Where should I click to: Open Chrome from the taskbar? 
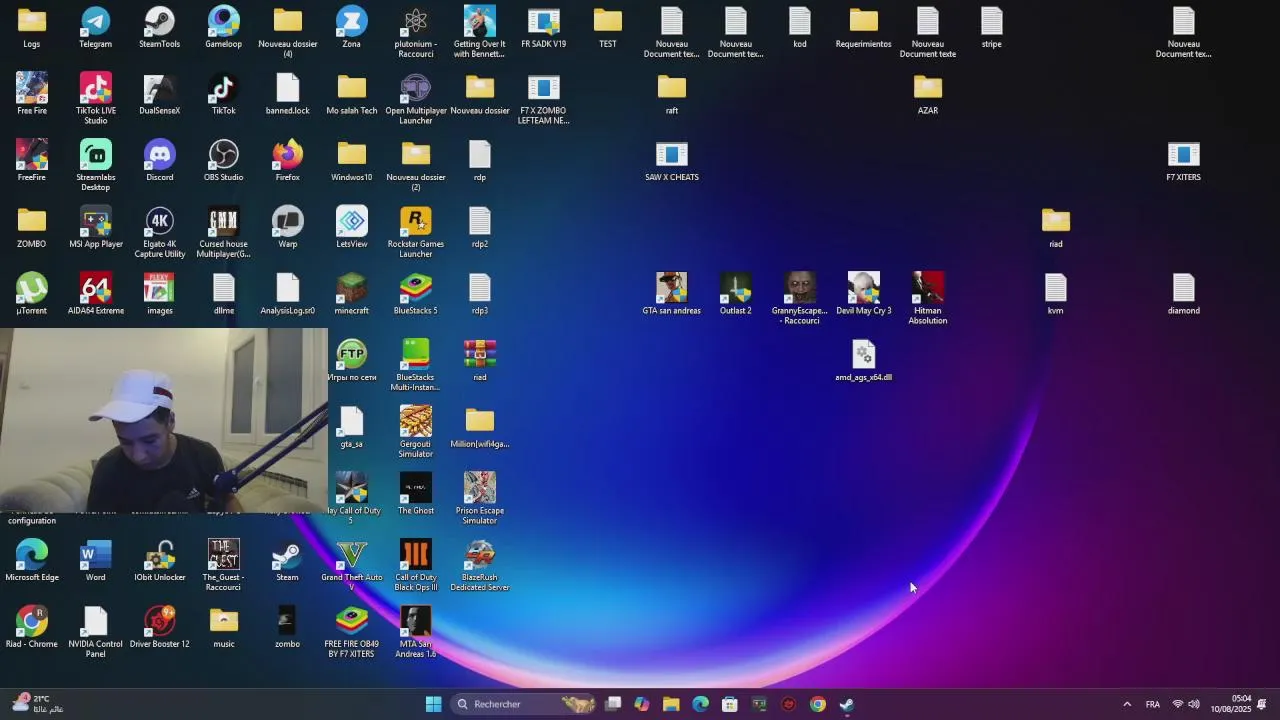(x=817, y=704)
